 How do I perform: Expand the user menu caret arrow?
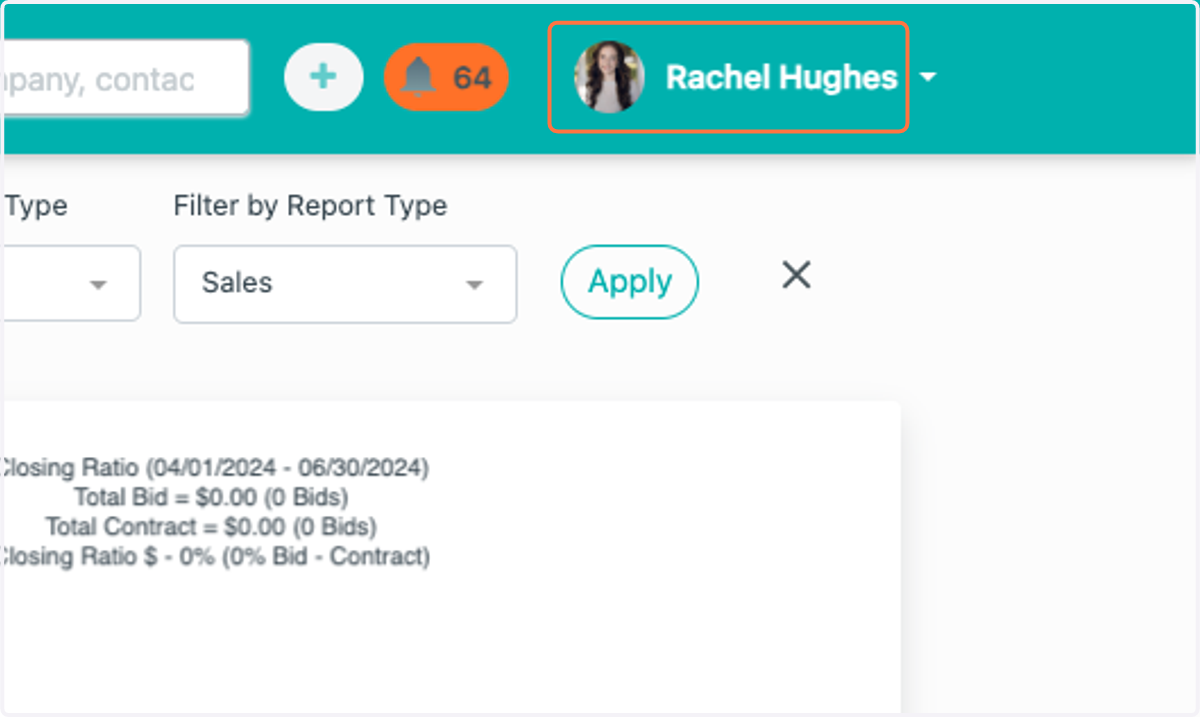coord(928,77)
